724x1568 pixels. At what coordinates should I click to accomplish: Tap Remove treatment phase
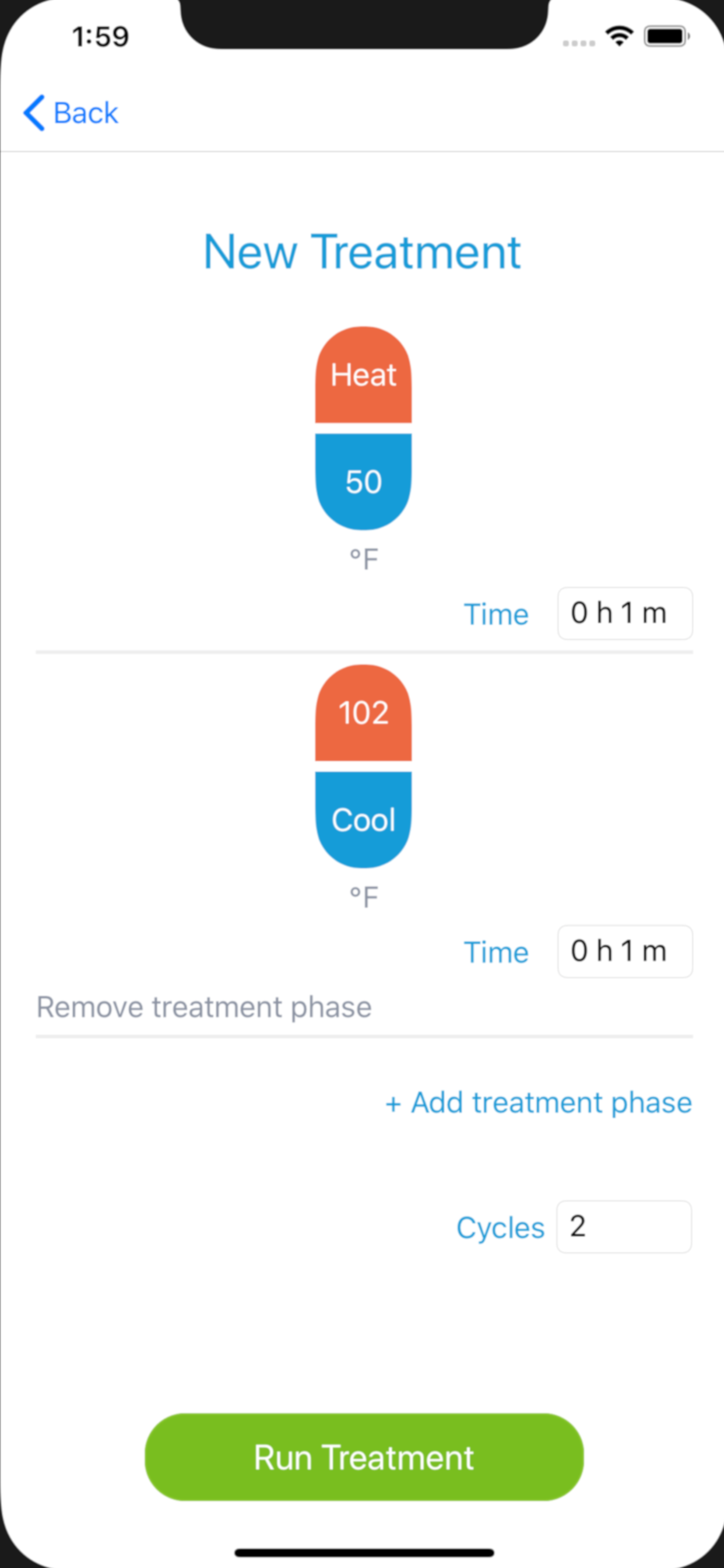[204, 1007]
